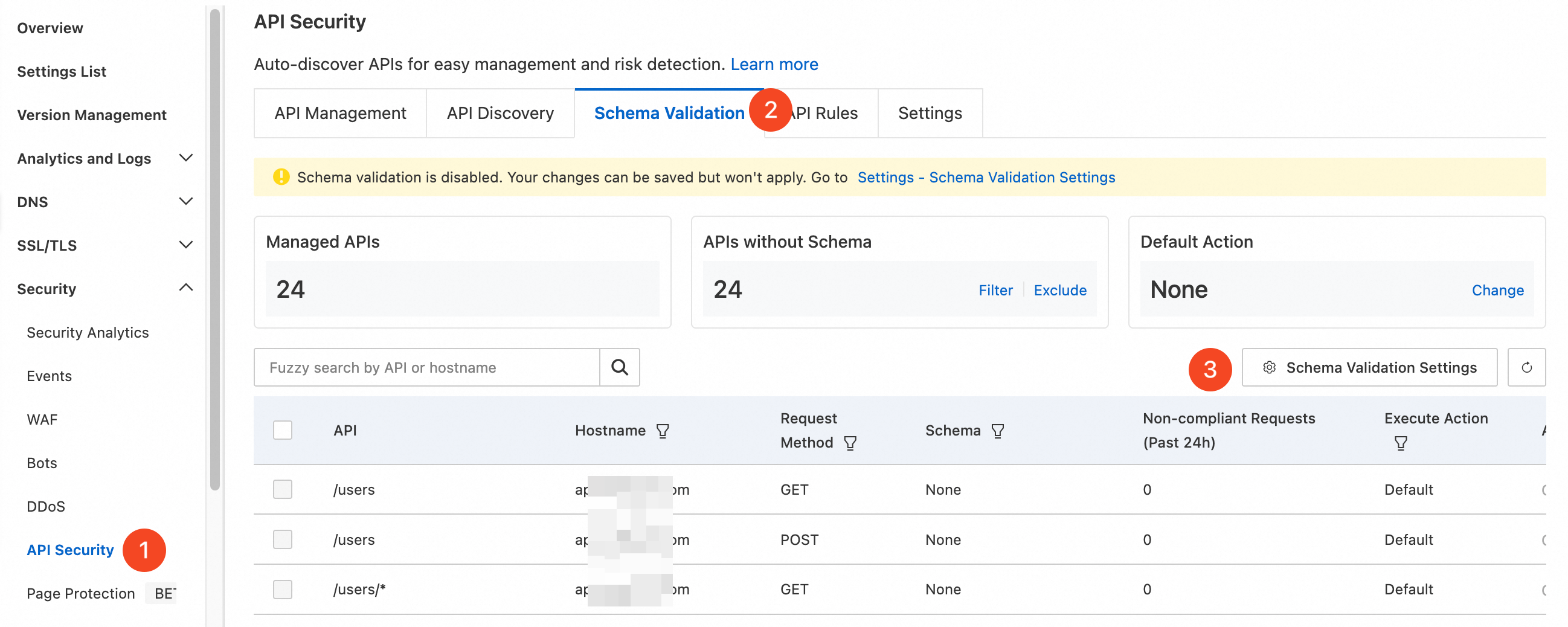1568x627 pixels.
Task: Click the Schema Validation Settings gear button
Action: [x=1369, y=367]
